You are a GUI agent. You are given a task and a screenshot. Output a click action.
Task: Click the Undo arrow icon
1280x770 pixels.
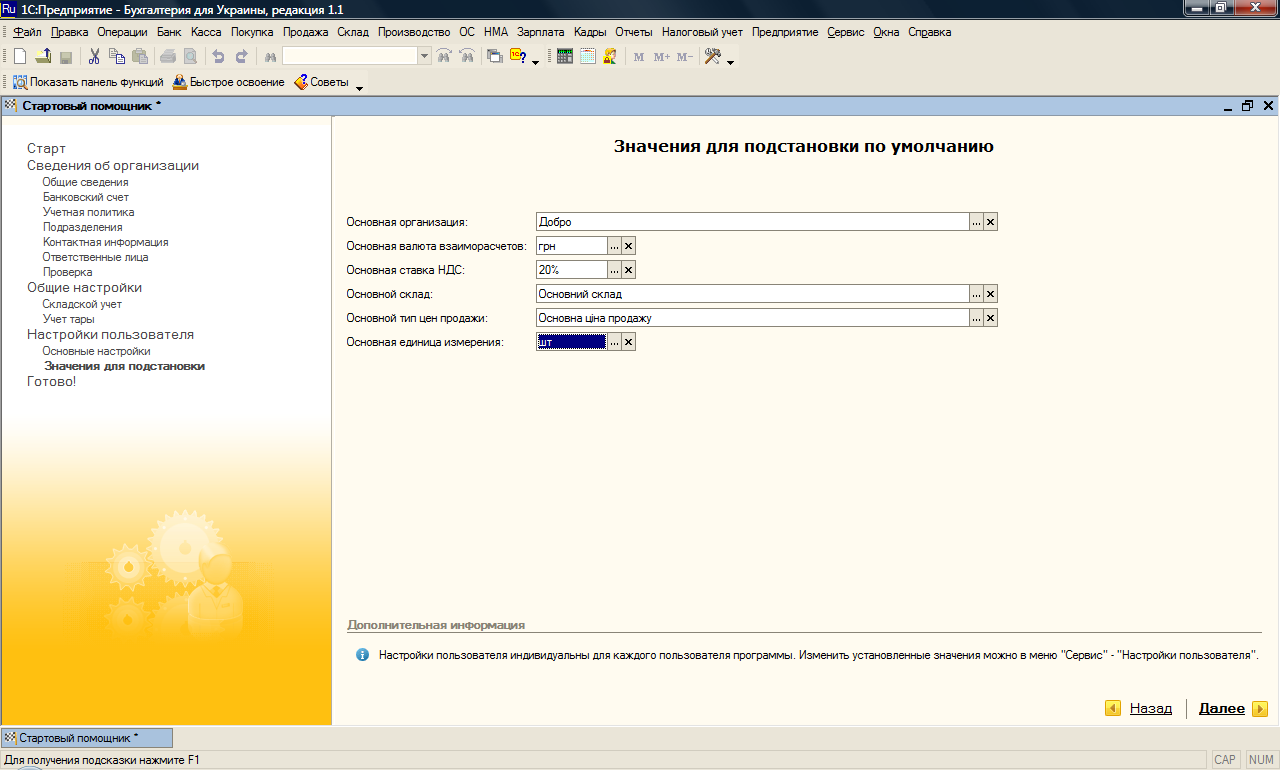pos(218,57)
